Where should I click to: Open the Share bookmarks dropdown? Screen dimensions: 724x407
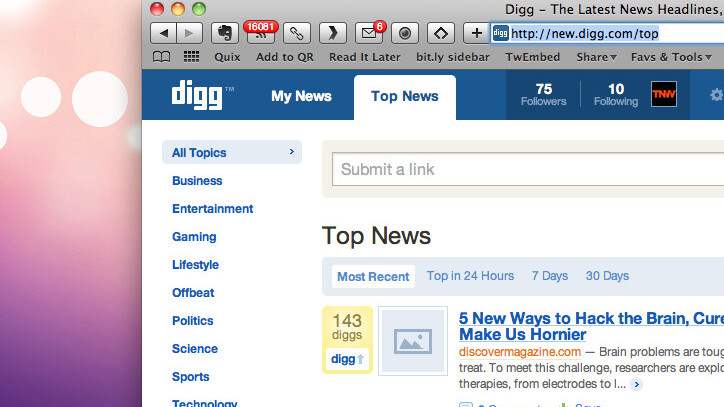click(596, 57)
